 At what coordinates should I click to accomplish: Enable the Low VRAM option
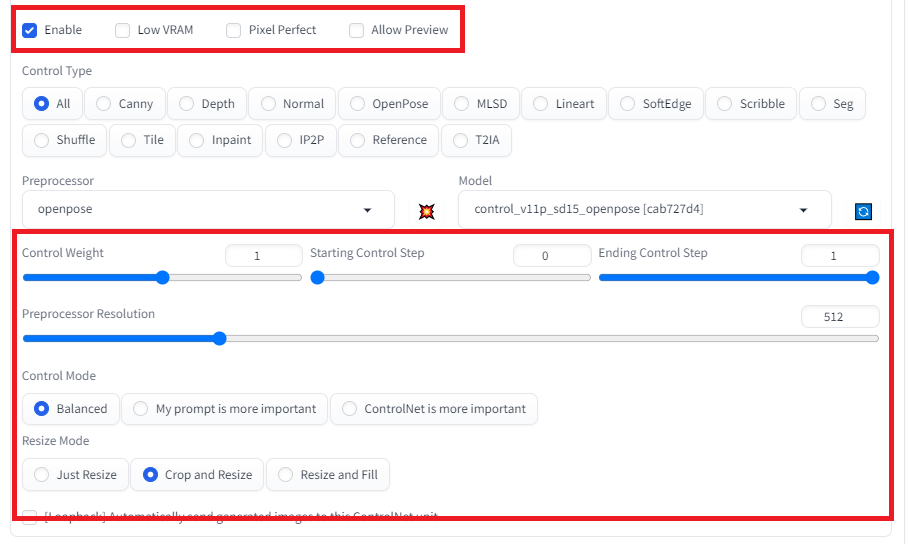(123, 30)
